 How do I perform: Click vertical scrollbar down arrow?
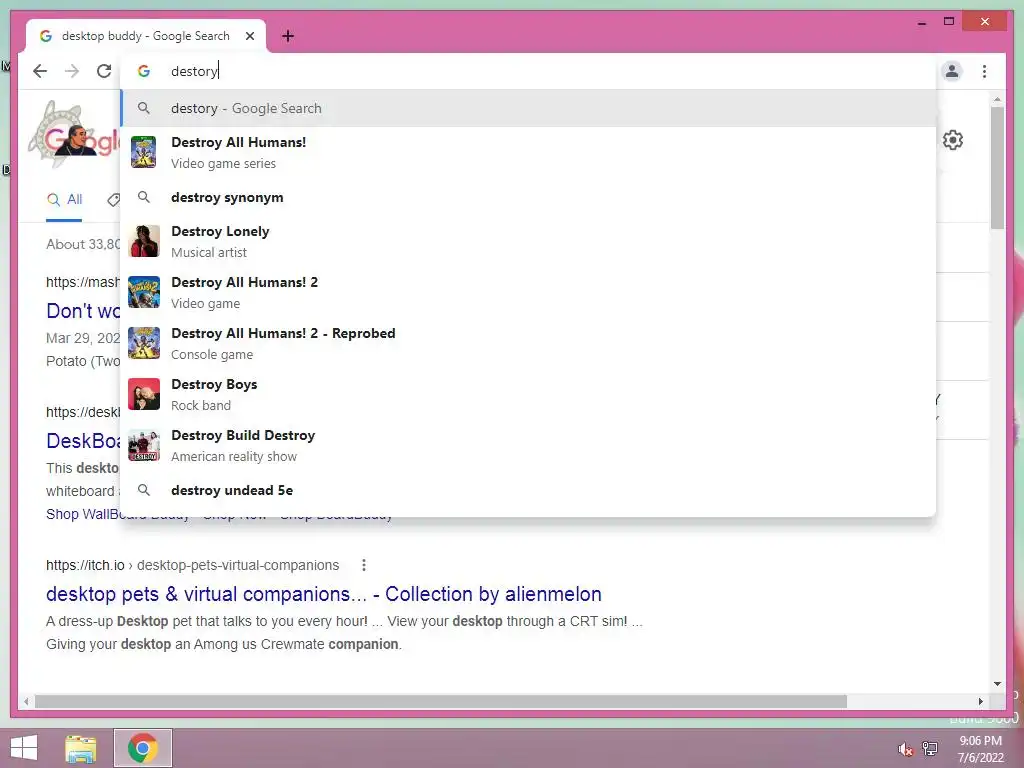pyautogui.click(x=997, y=684)
